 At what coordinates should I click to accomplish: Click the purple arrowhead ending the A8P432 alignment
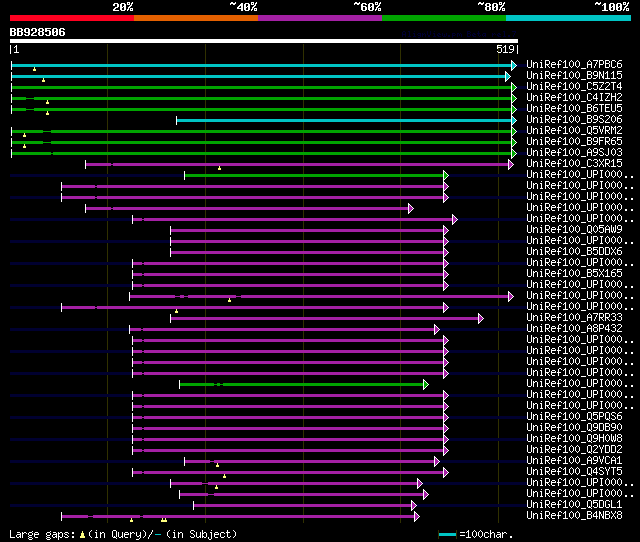pyautogui.click(x=437, y=330)
